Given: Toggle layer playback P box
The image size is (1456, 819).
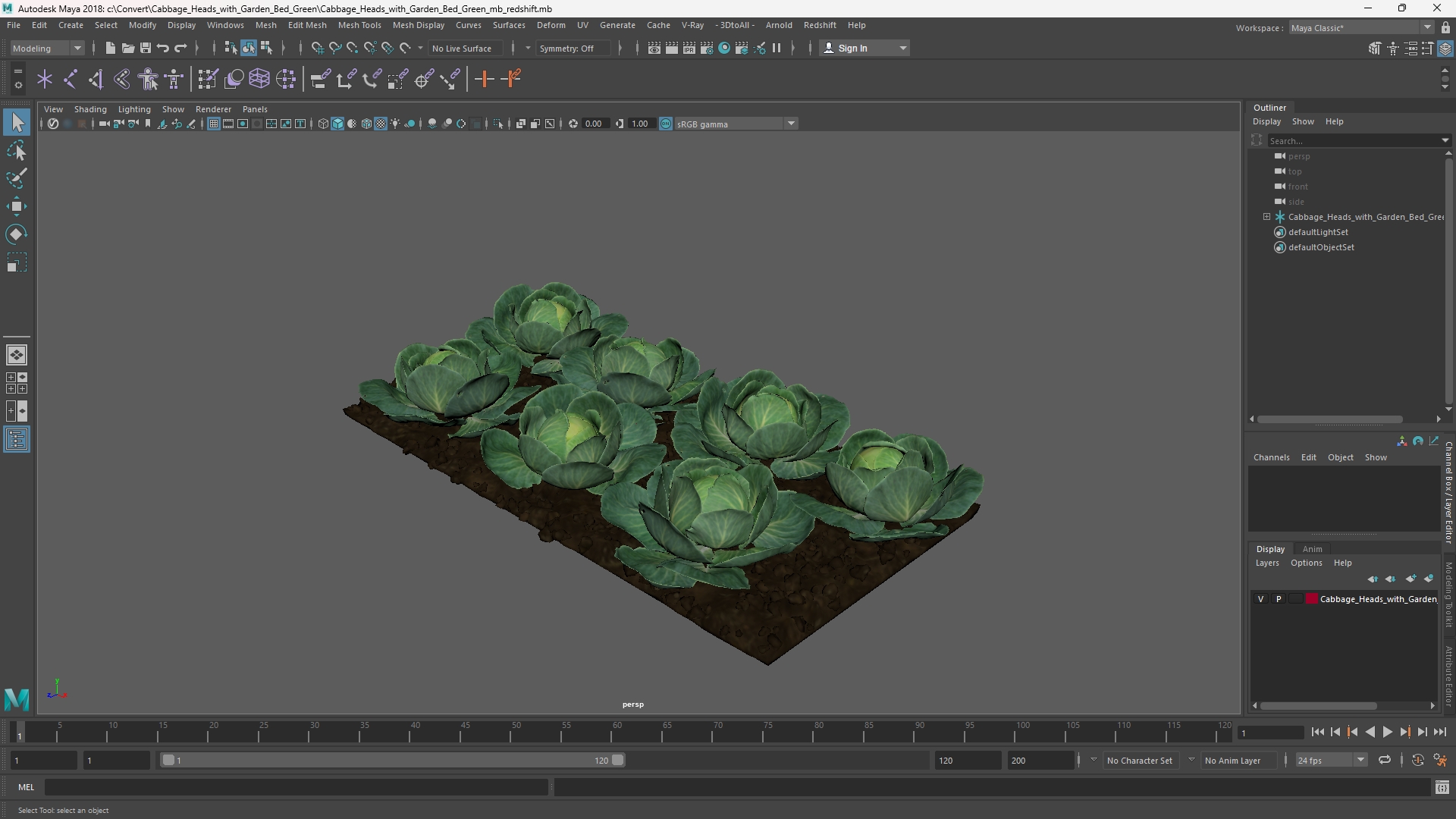Looking at the screenshot, I should [1279, 599].
